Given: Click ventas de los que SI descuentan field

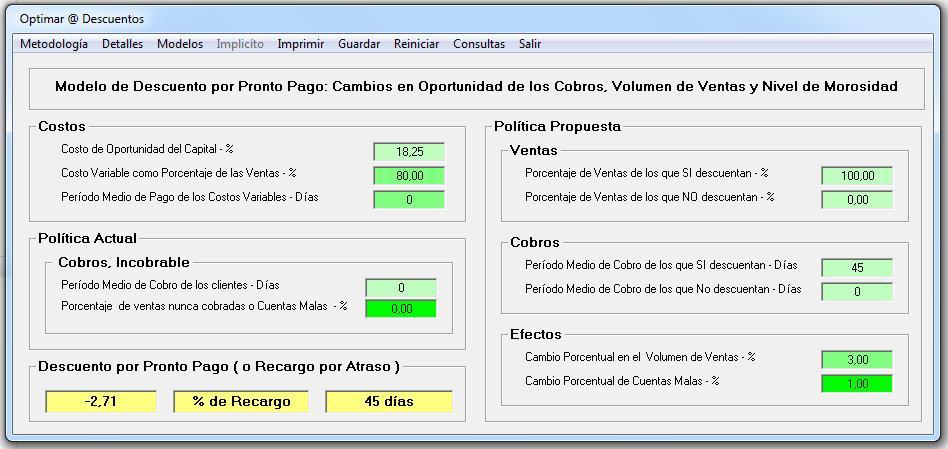Looking at the screenshot, I should pyautogui.click(x=857, y=176).
